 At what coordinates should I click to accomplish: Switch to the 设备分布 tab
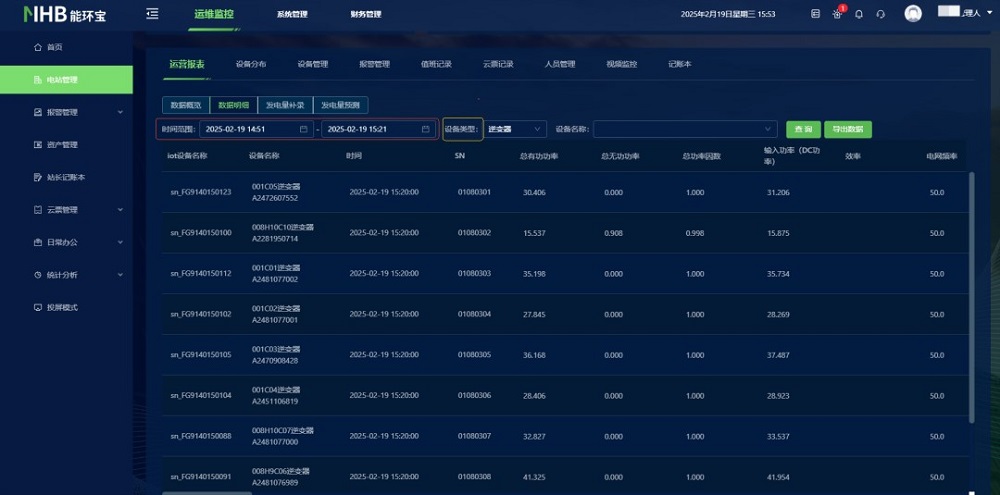coord(251,64)
